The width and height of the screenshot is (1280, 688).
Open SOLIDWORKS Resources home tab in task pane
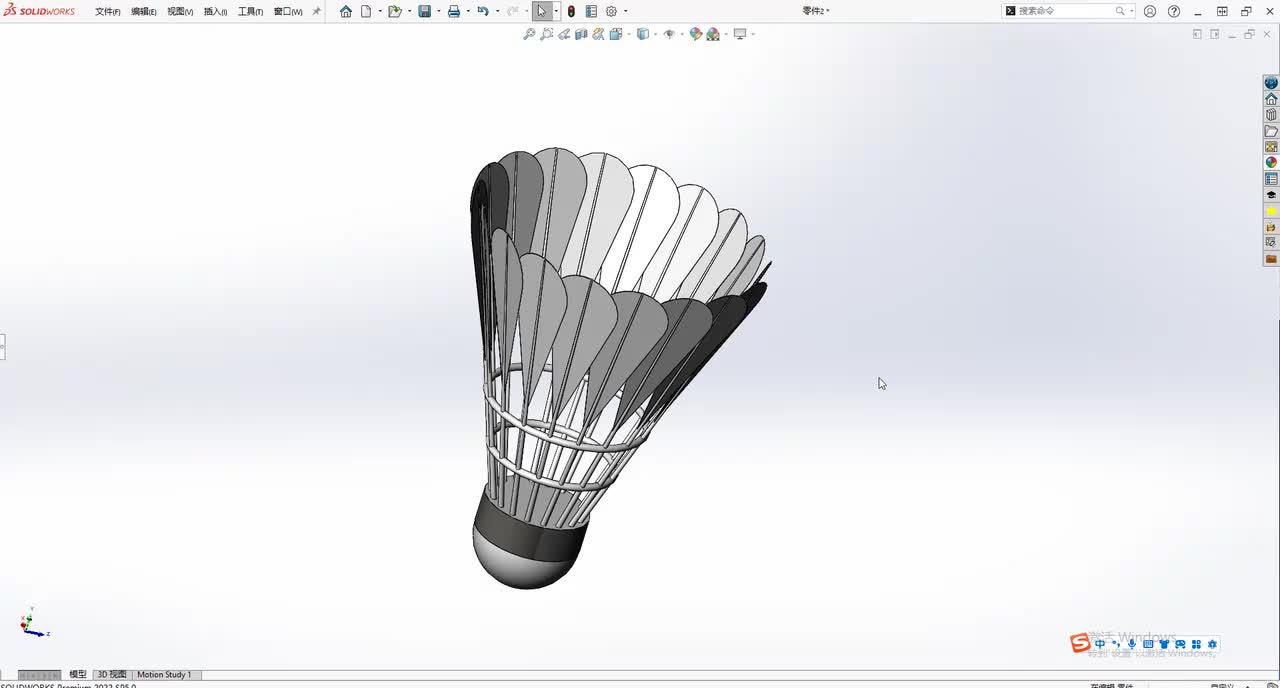(x=1271, y=99)
